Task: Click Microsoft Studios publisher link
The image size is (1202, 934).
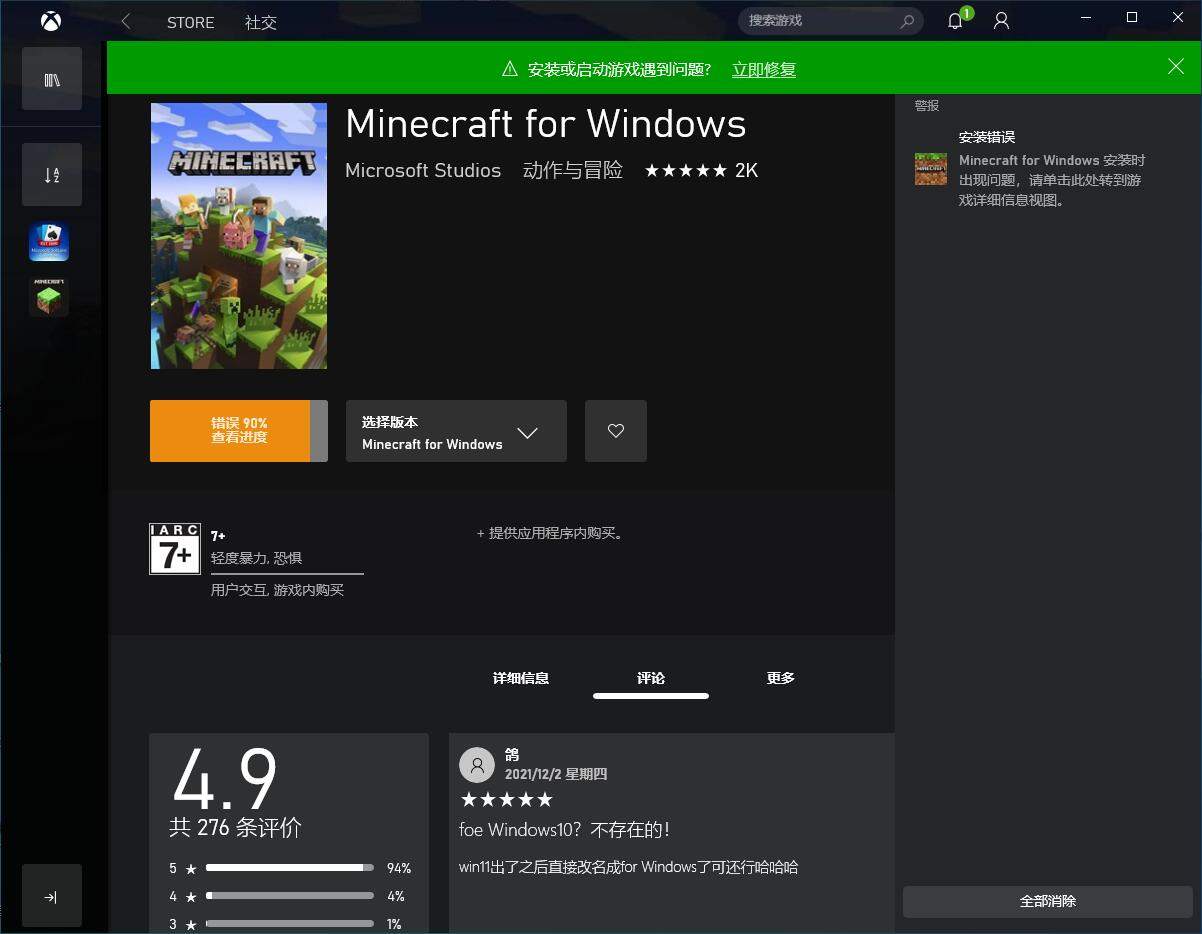Action: [423, 170]
